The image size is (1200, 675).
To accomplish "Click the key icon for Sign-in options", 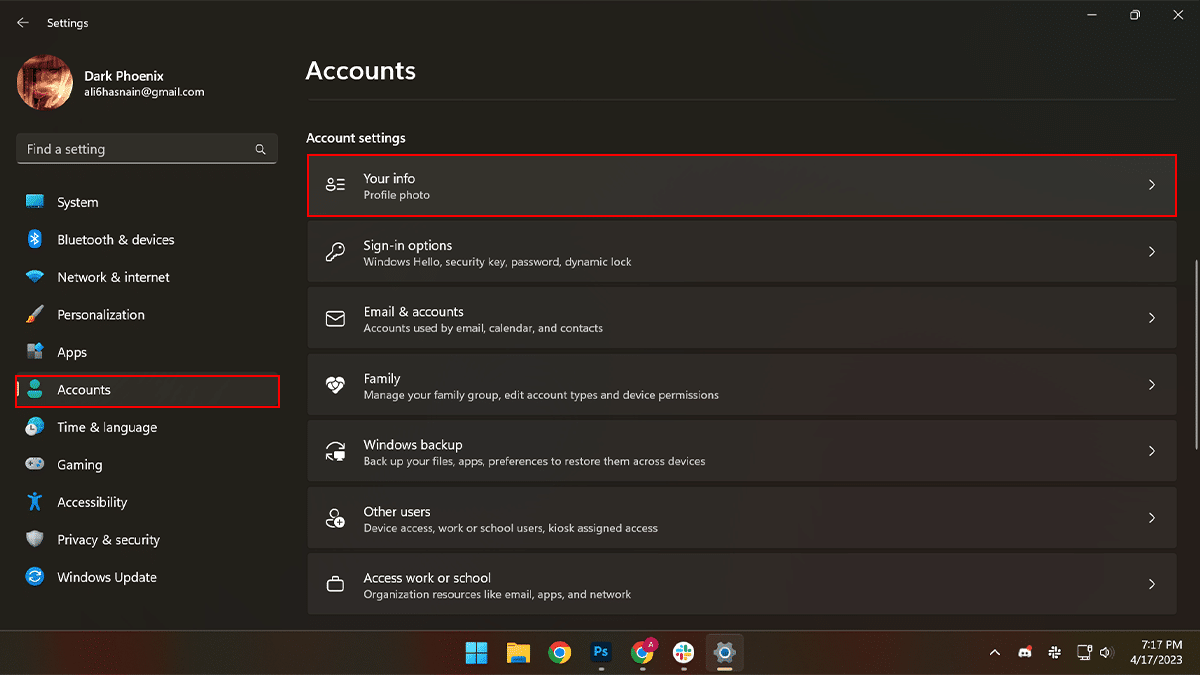I will (336, 252).
